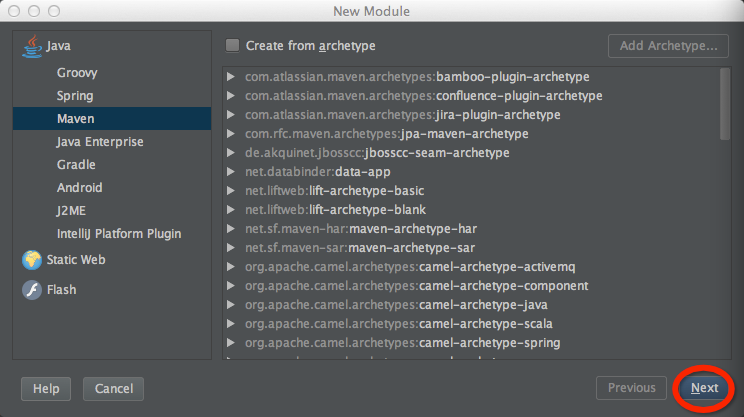Choose Java Enterprise in the module list
This screenshot has width=744, height=417.
(100, 142)
